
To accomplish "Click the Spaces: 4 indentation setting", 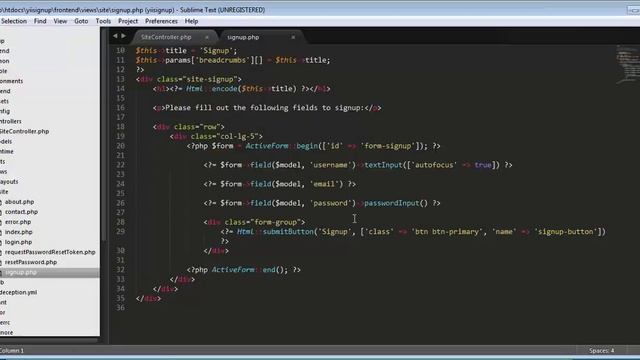I will click(601, 351).
